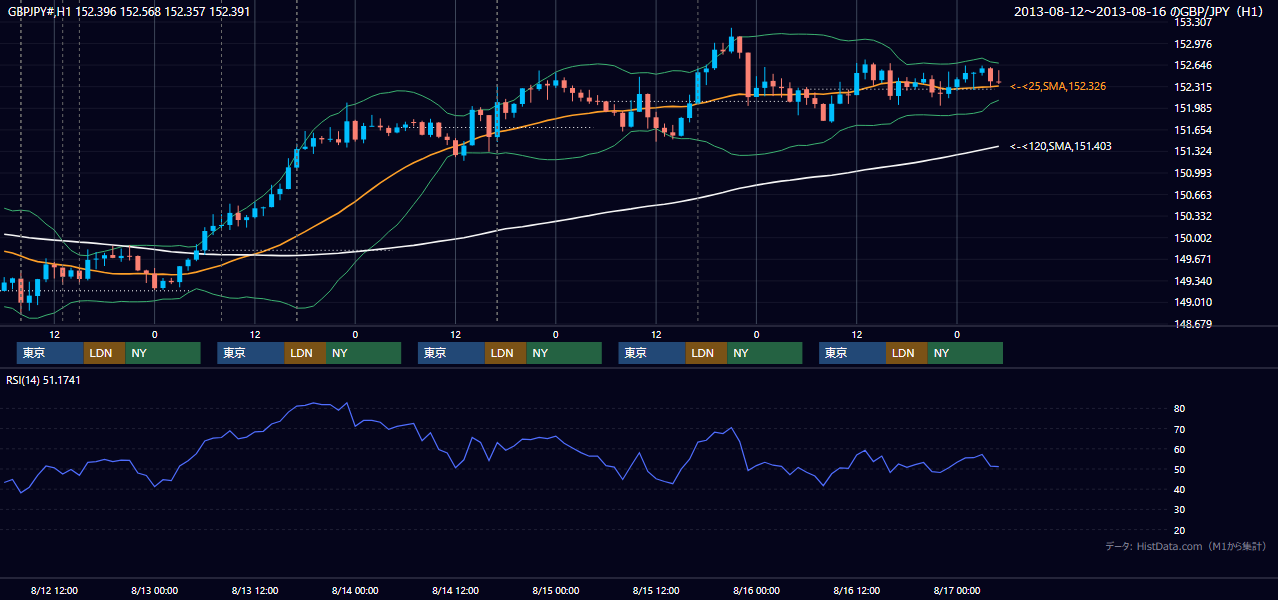Click RSI scale level 60

coord(1179,449)
